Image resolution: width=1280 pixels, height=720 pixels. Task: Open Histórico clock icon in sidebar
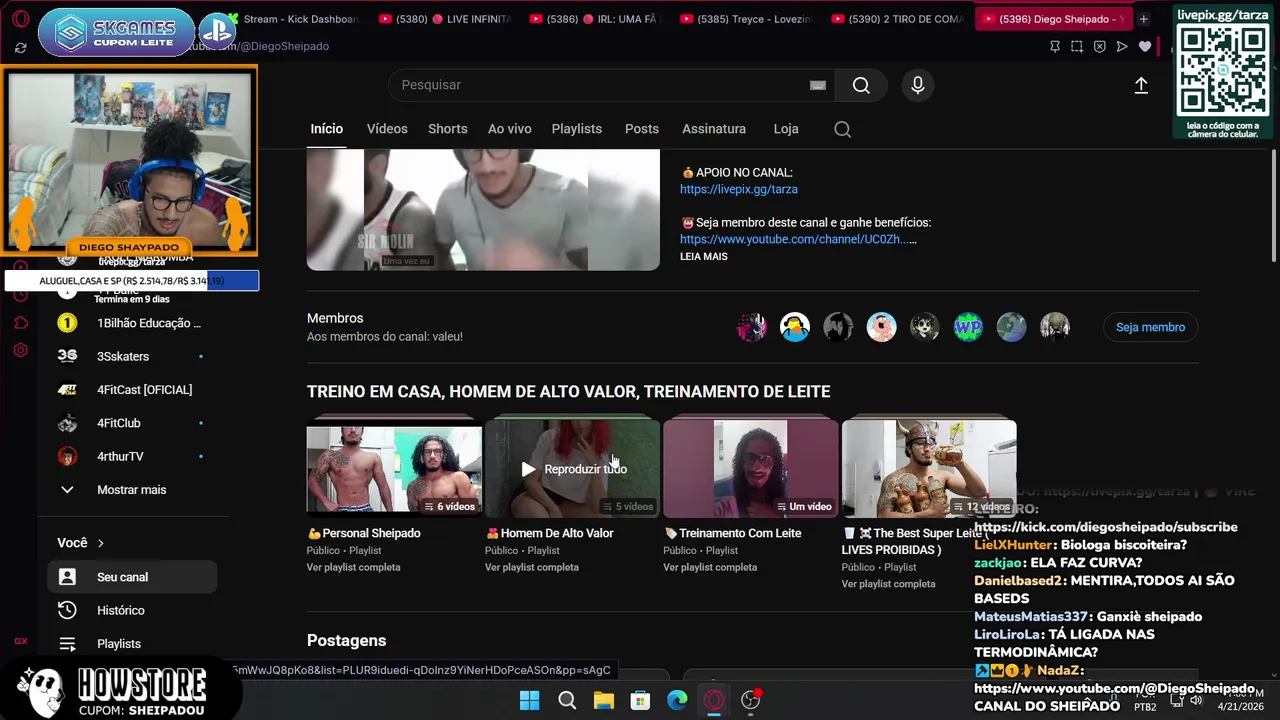[x=67, y=610]
